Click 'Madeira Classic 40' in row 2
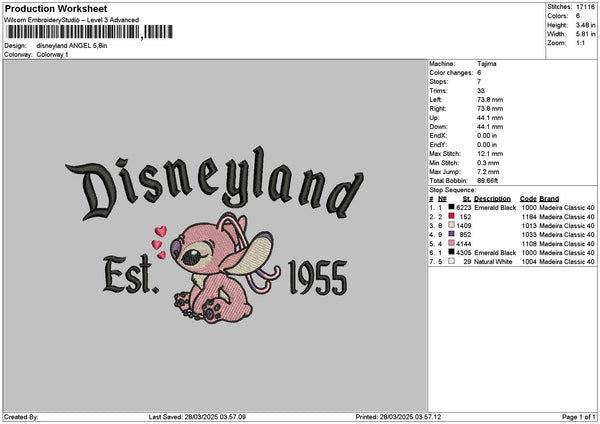 point(567,217)
